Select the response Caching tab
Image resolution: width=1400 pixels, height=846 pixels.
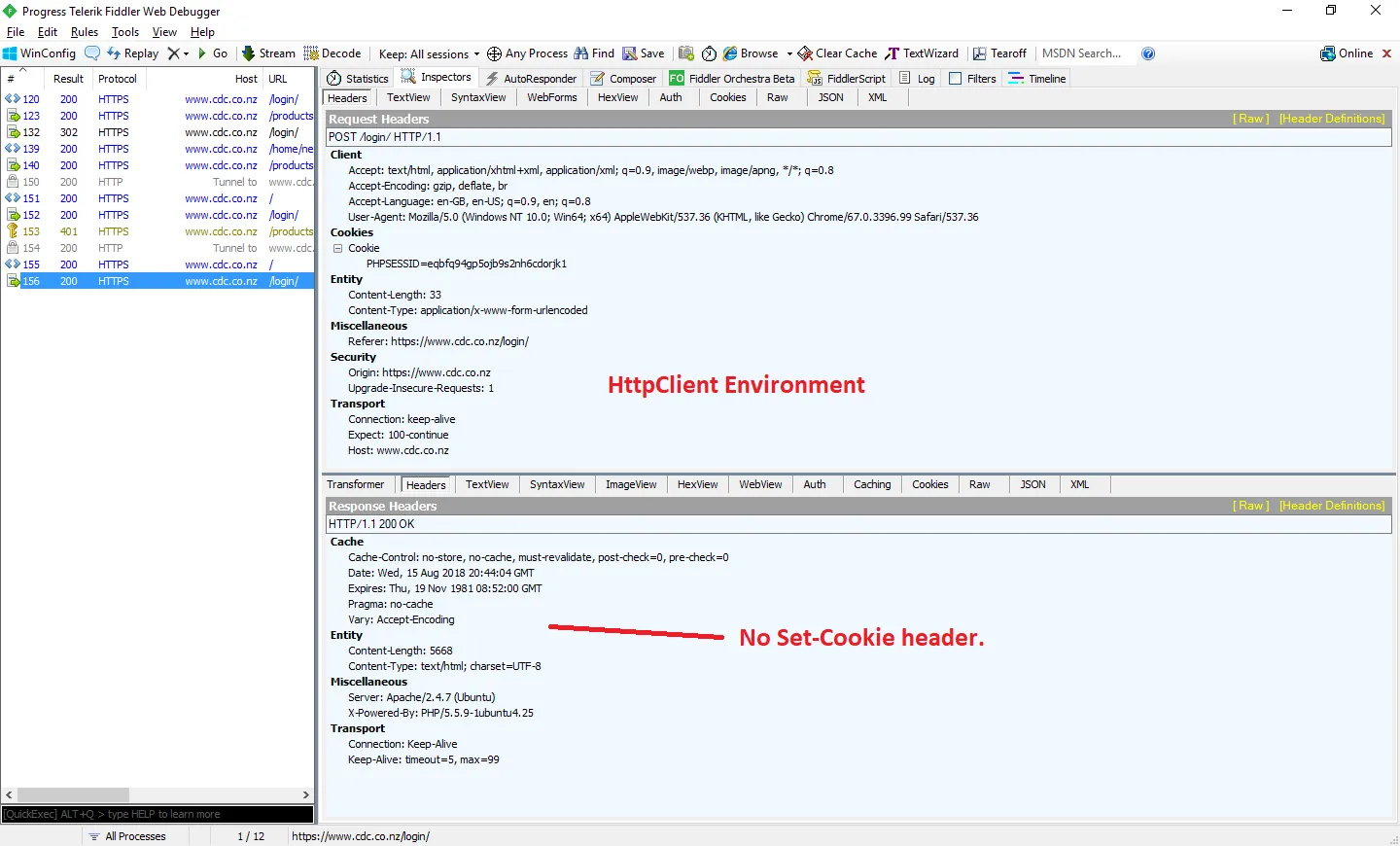[x=872, y=484]
